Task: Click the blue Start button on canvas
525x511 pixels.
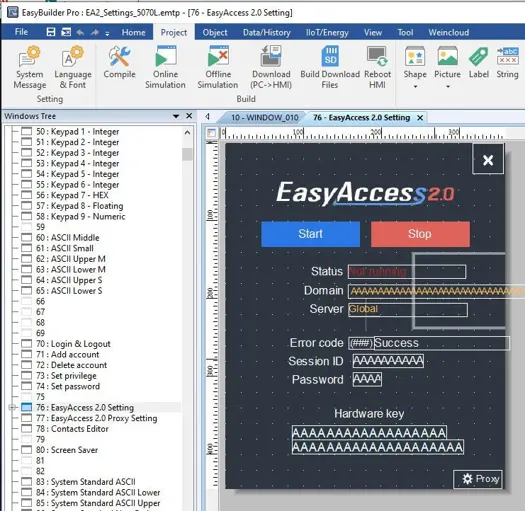Action: pyautogui.click(x=310, y=234)
